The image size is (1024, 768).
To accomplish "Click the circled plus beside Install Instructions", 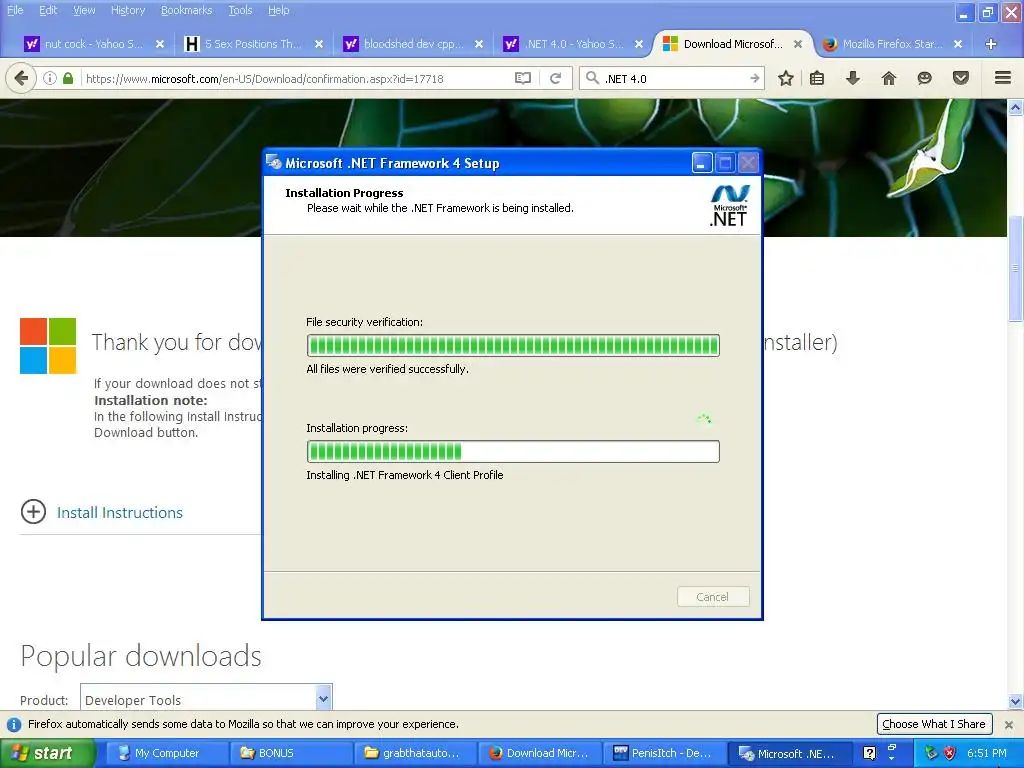I will 33,512.
